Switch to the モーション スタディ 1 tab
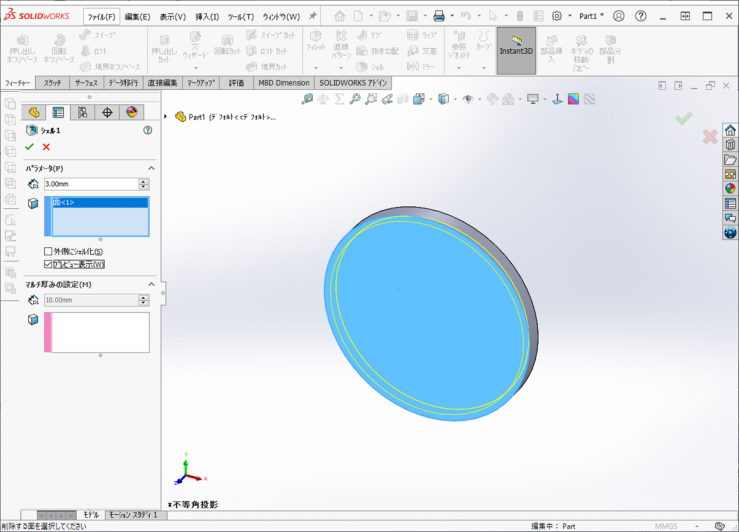The image size is (739, 532). pyautogui.click(x=133, y=515)
